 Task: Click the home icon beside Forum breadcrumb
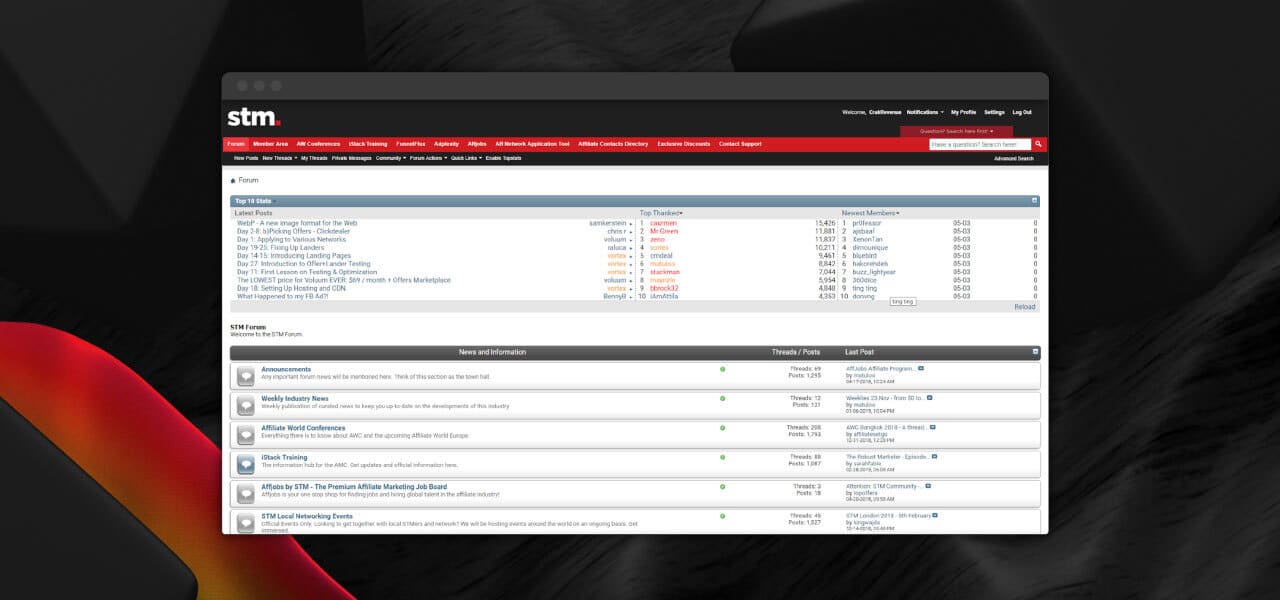pyautogui.click(x=233, y=181)
